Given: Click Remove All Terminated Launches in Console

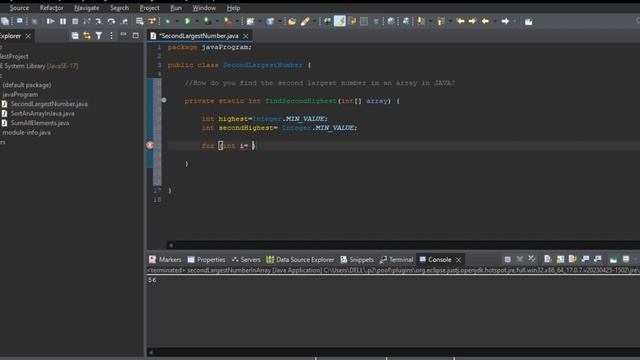Looking at the screenshot, I should [x=531, y=259].
